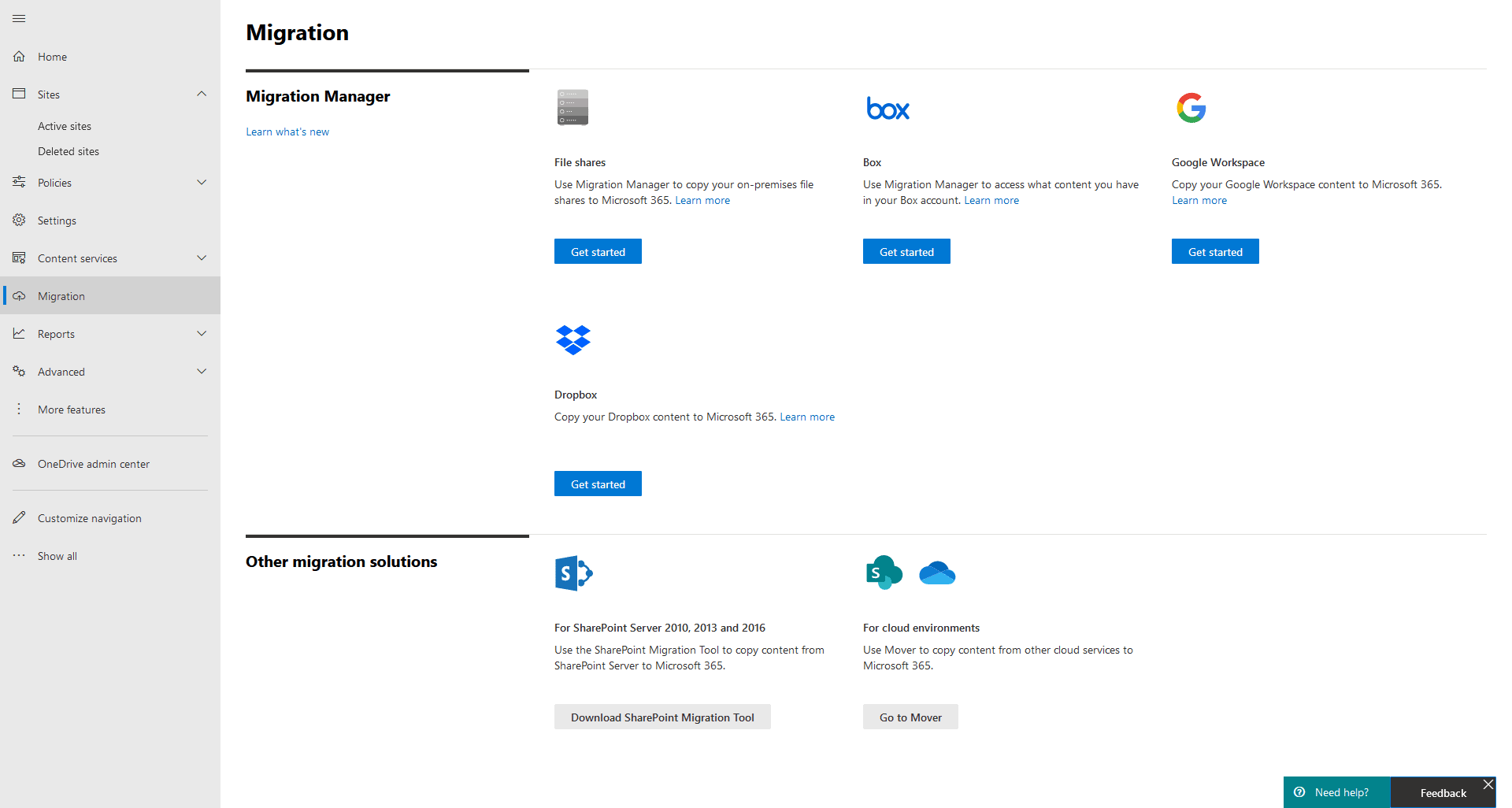This screenshot has height=808, width=1512.
Task: Click Get started for Google Workspace
Action: 1215,251
